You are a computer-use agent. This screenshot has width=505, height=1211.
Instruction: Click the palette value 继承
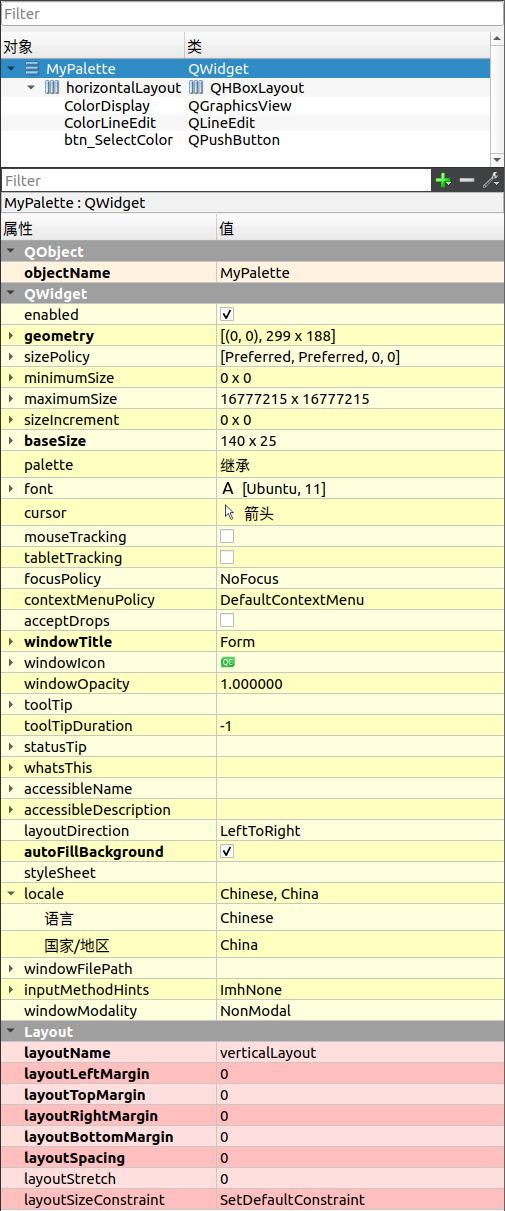(235, 465)
